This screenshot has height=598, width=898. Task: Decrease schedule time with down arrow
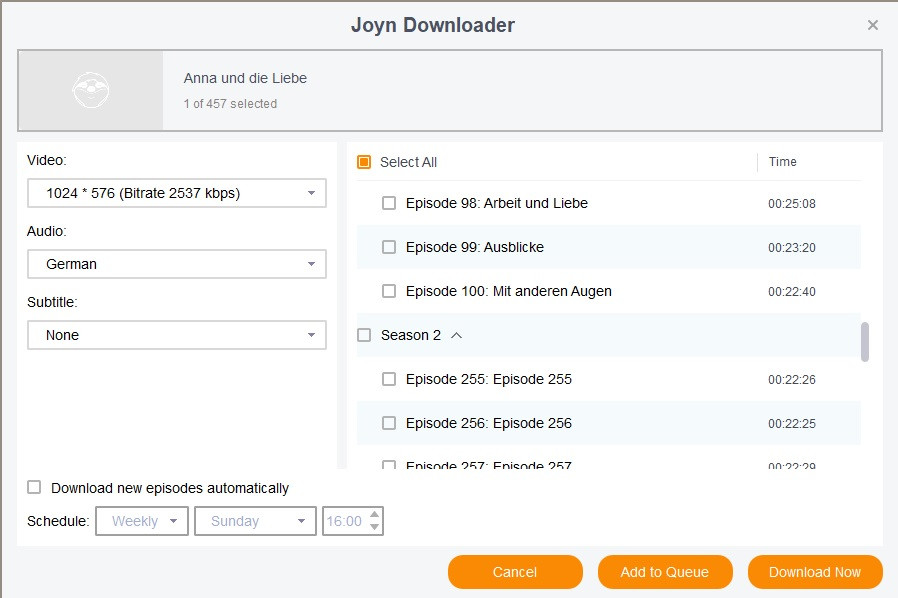tap(375, 528)
